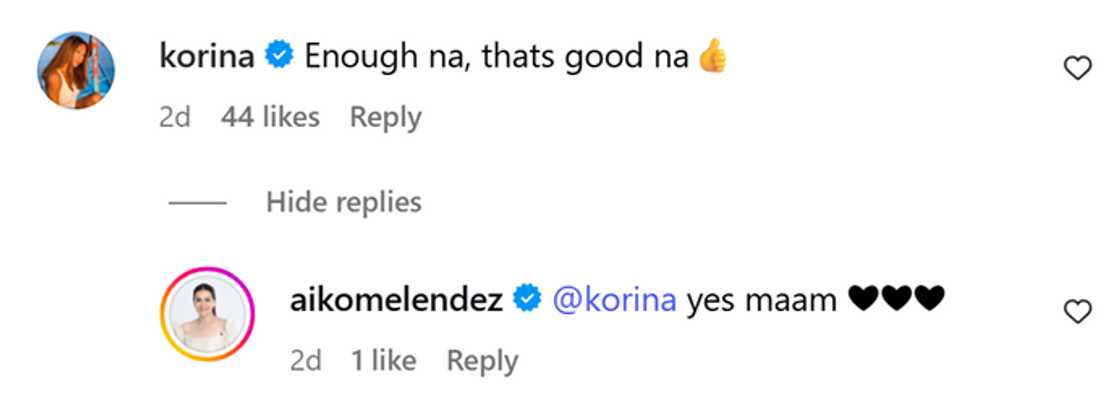View the 1 like on aikomelendez's reply
The image size is (1120, 401).
coord(383,361)
